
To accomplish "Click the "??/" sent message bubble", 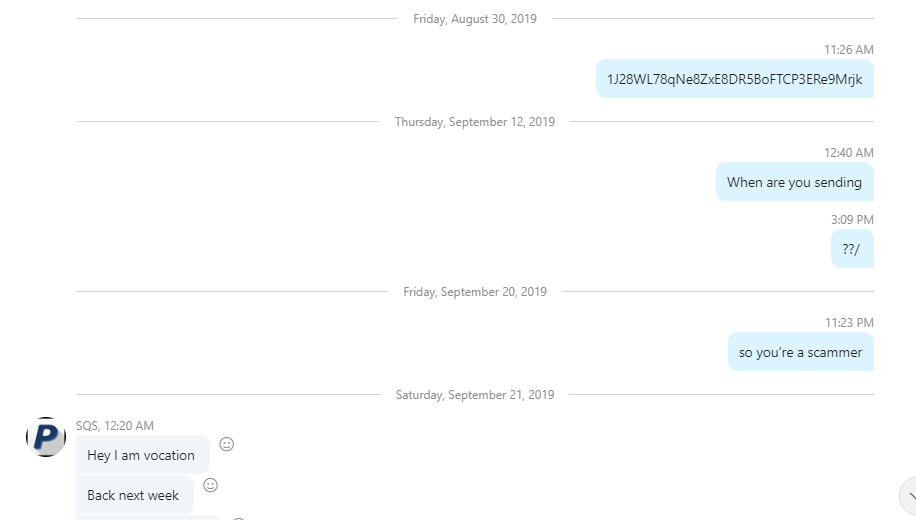I will pos(852,249).
